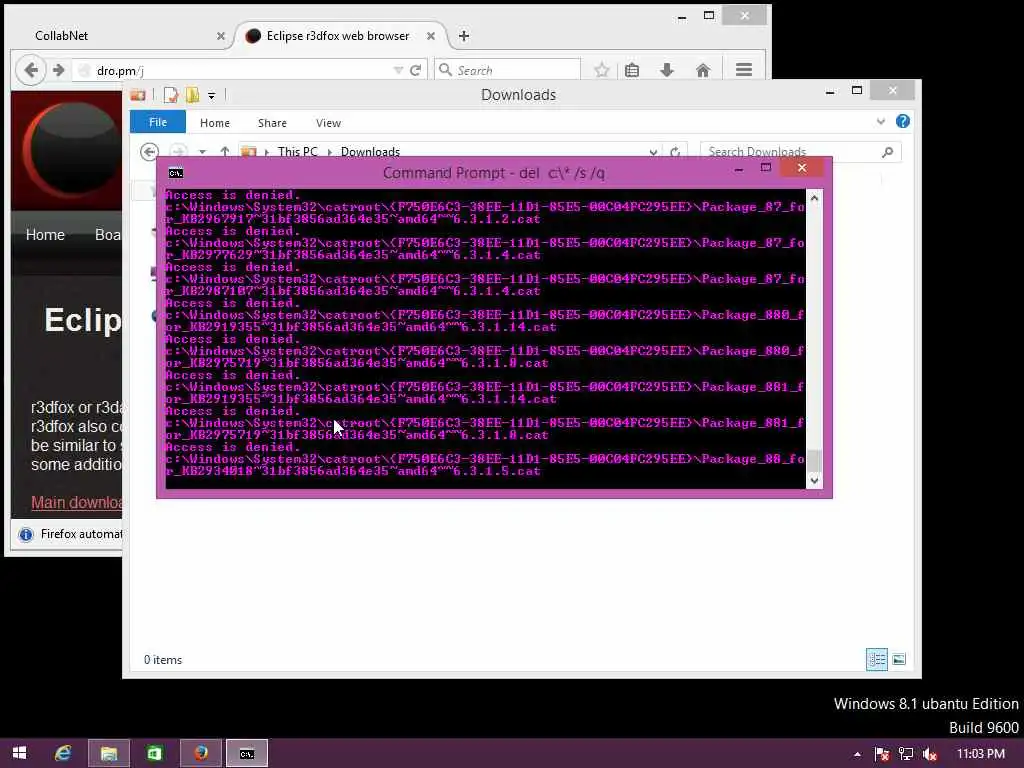
Task: Minimize the Command Prompt window
Action: coord(739,169)
